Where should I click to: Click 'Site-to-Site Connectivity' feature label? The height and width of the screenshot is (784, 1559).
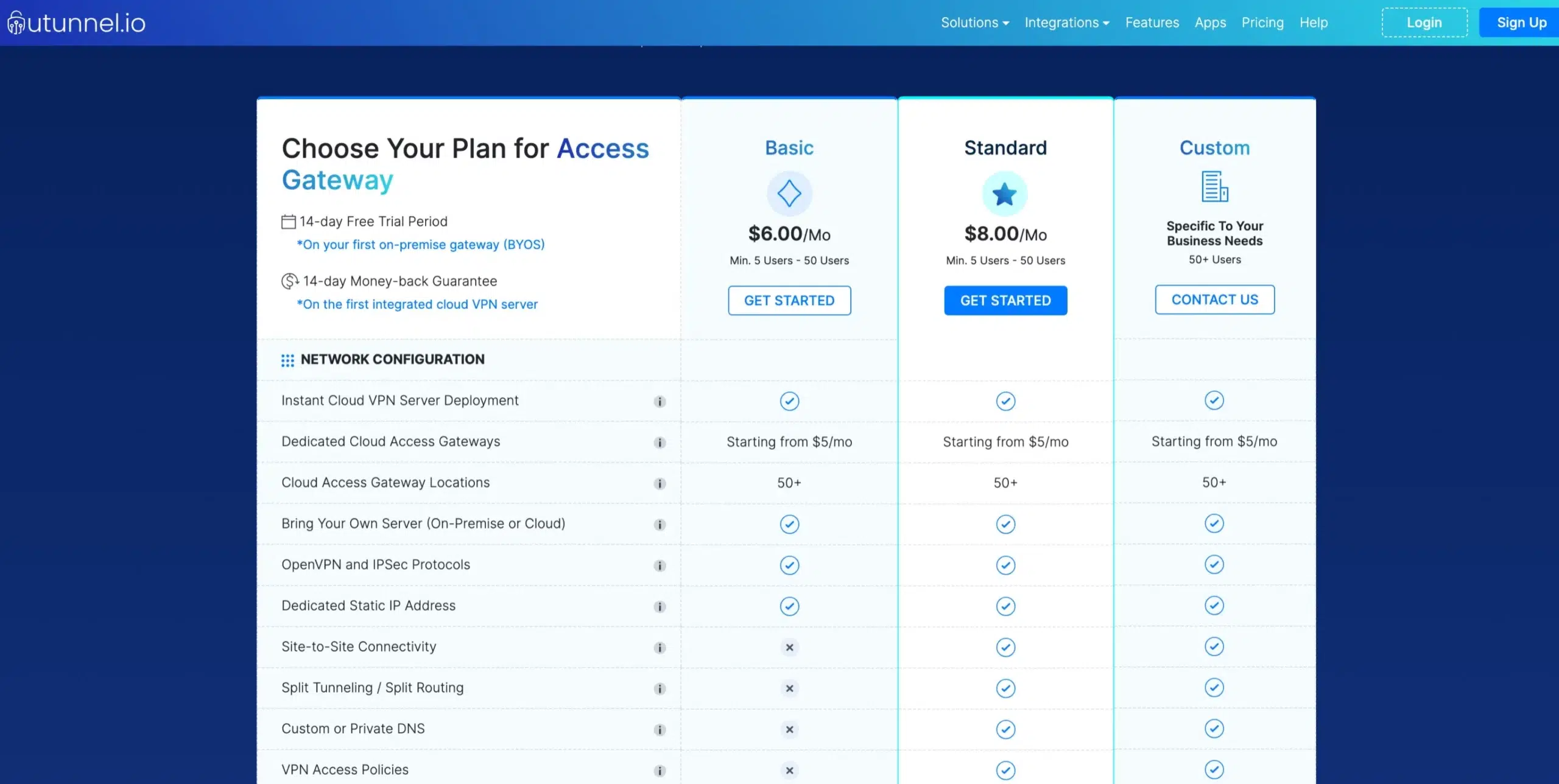coord(359,646)
